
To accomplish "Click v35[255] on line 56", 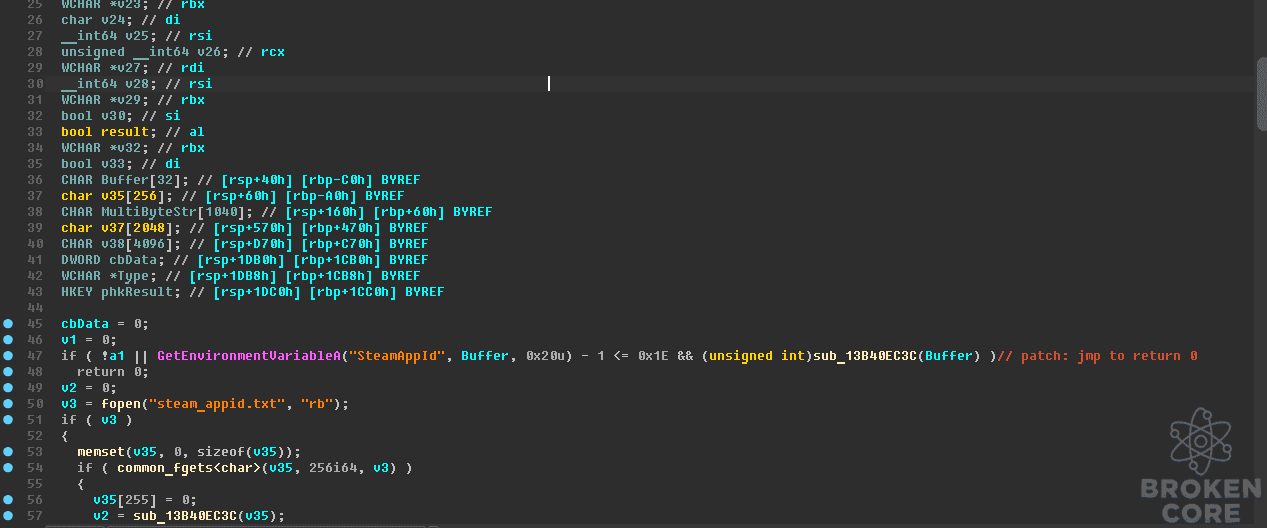I will [x=125, y=500].
